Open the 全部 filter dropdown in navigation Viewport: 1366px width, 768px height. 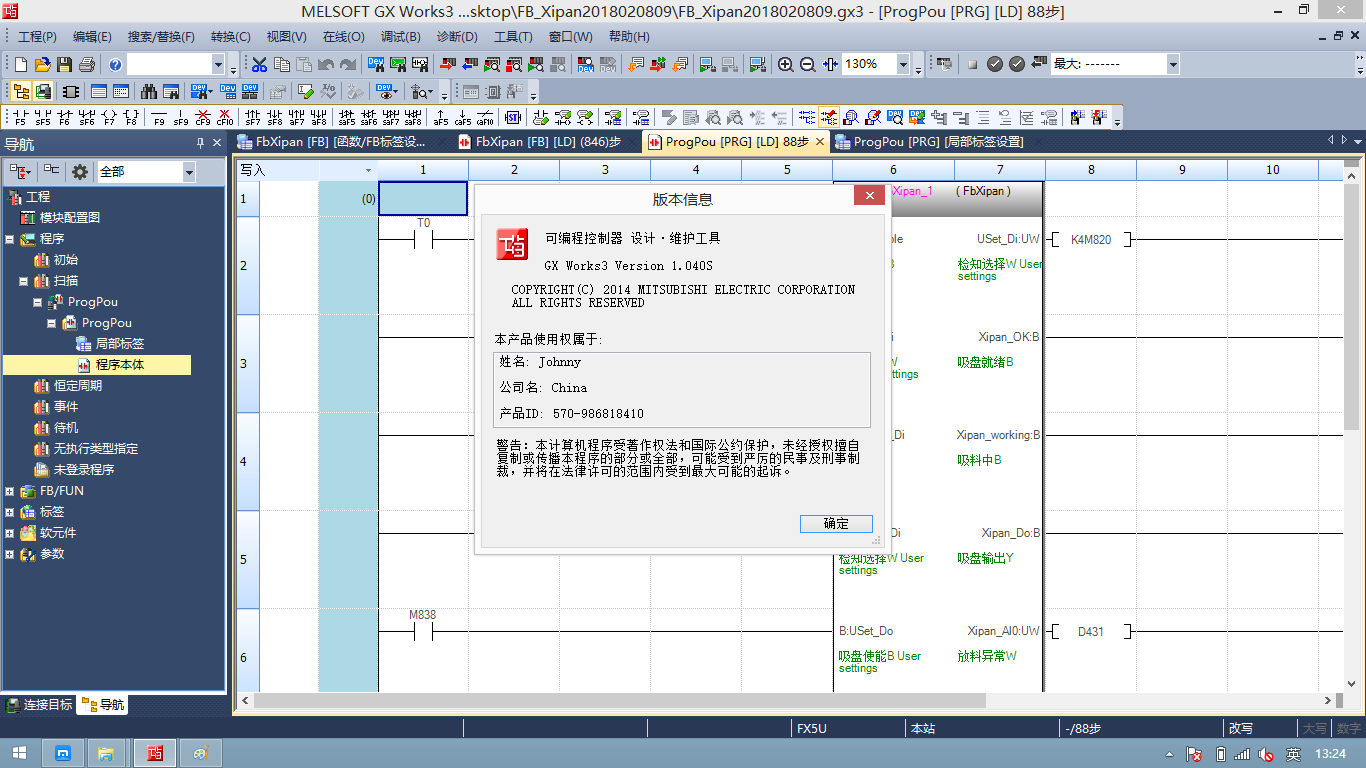coord(189,172)
